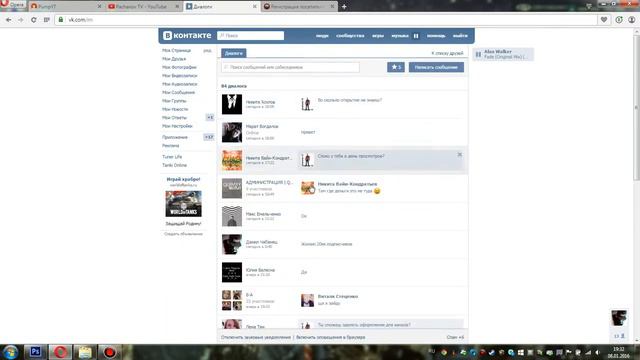Open помощь in the VK header
This screenshot has width=640, height=360.
coord(436,36)
